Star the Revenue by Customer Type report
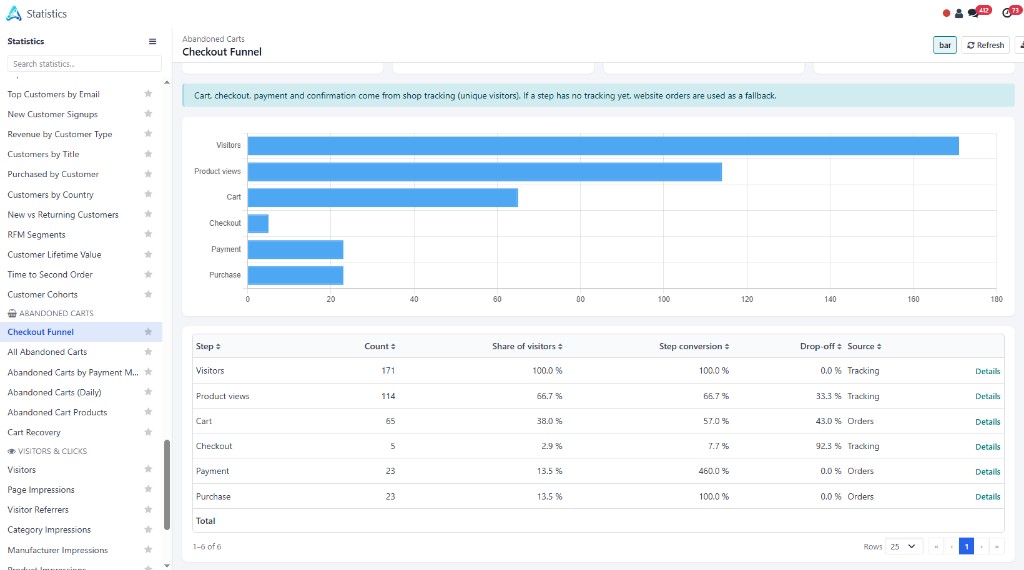Viewport: 1024px width, 570px height. pos(148,134)
